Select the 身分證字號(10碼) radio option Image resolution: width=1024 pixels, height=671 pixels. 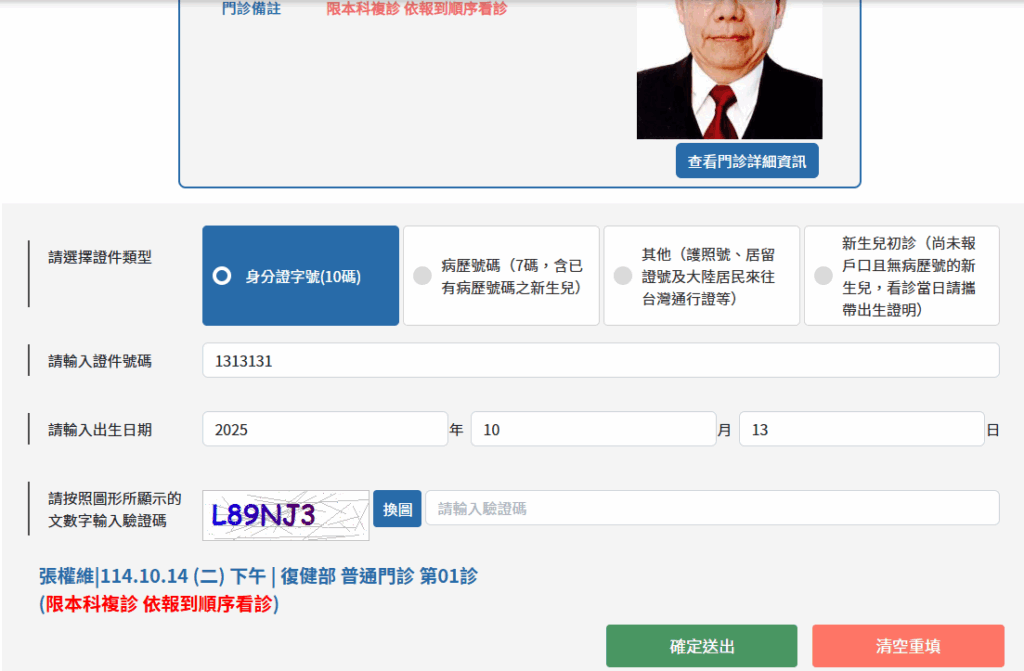click(222, 276)
